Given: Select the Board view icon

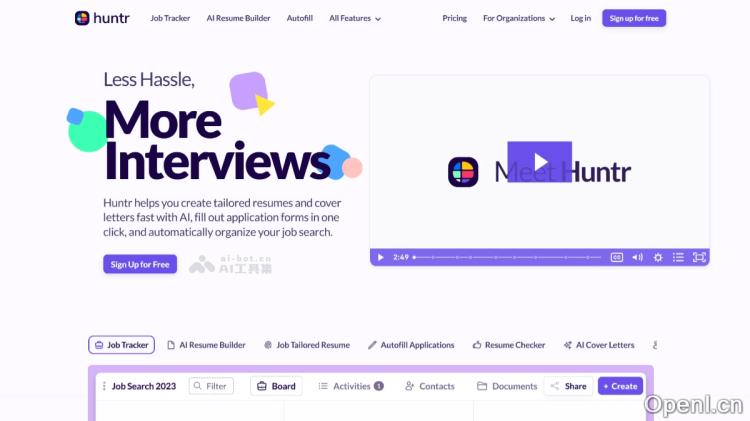Looking at the screenshot, I should [274, 386].
